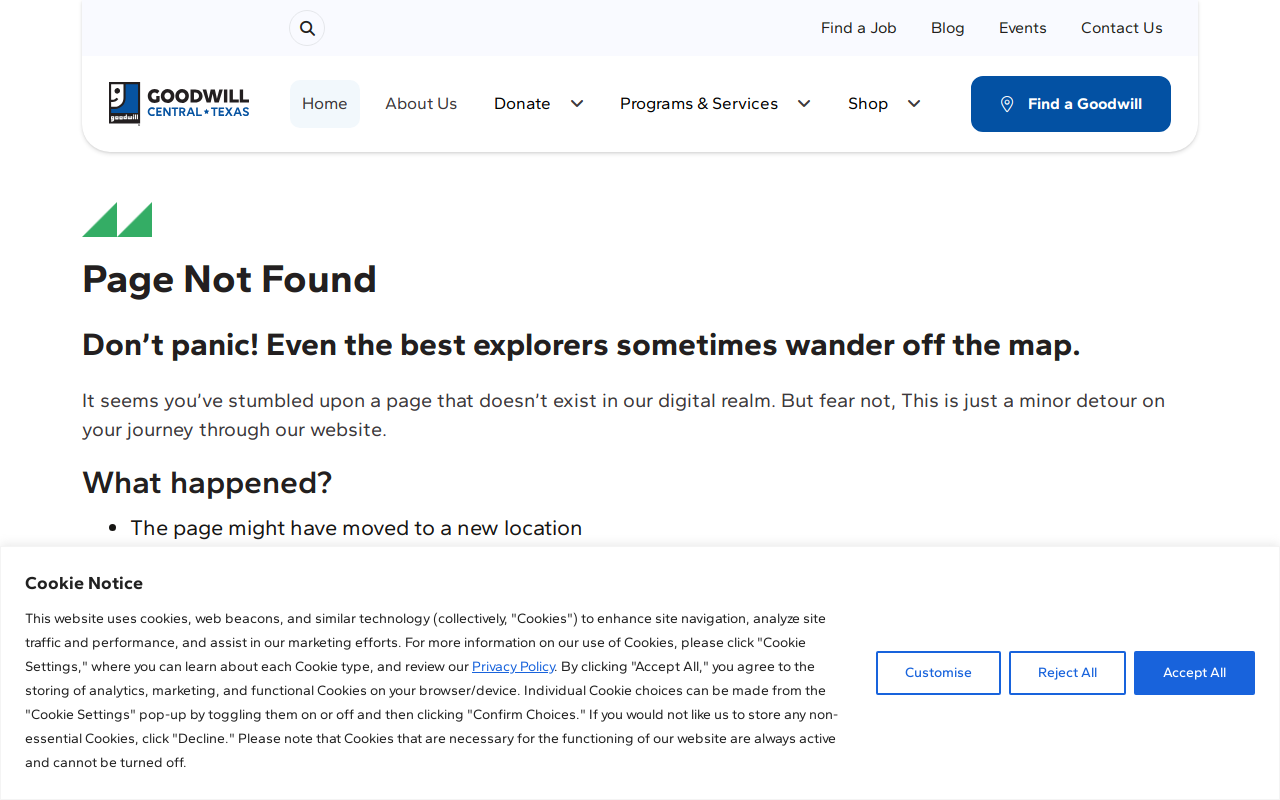The height and width of the screenshot is (800, 1280).
Task: Select the Donate menu item
Action: [x=522, y=104]
